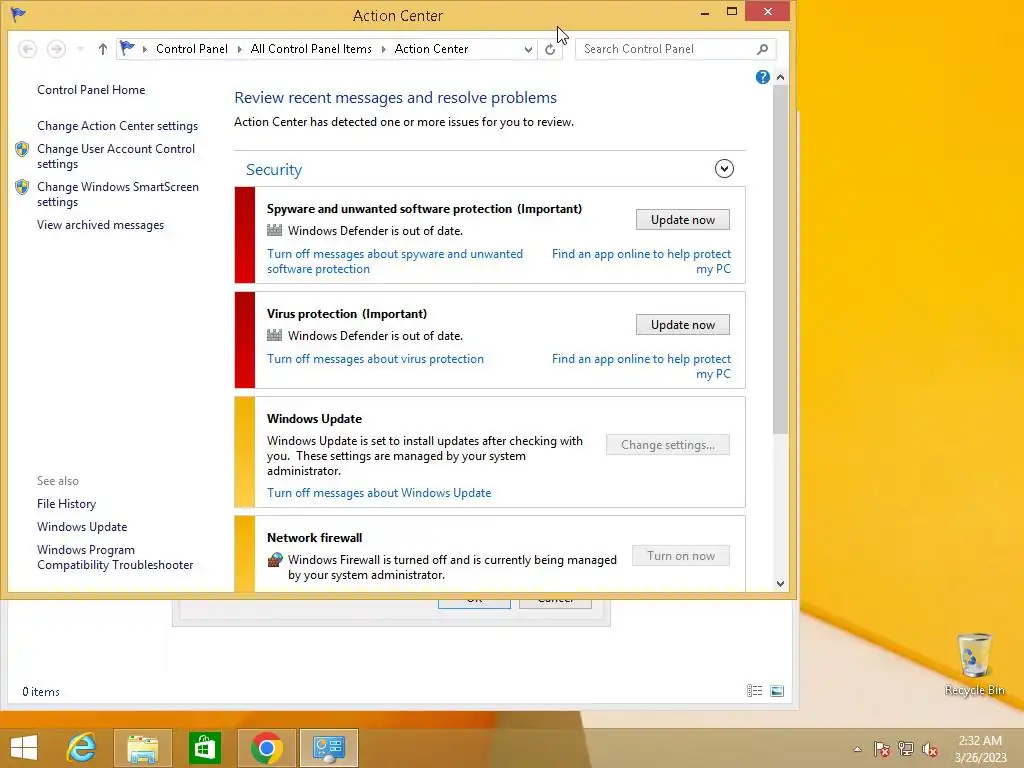Click the forward navigation arrow

[56, 49]
